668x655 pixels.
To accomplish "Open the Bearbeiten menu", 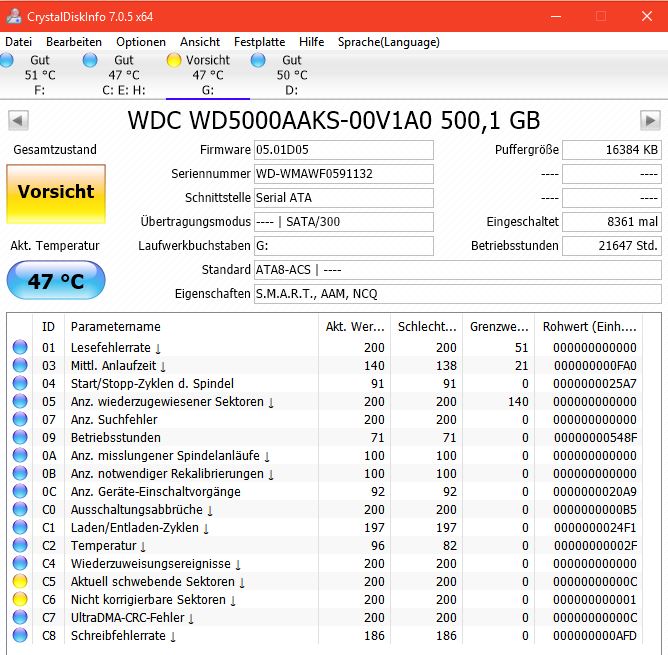I will 74,42.
